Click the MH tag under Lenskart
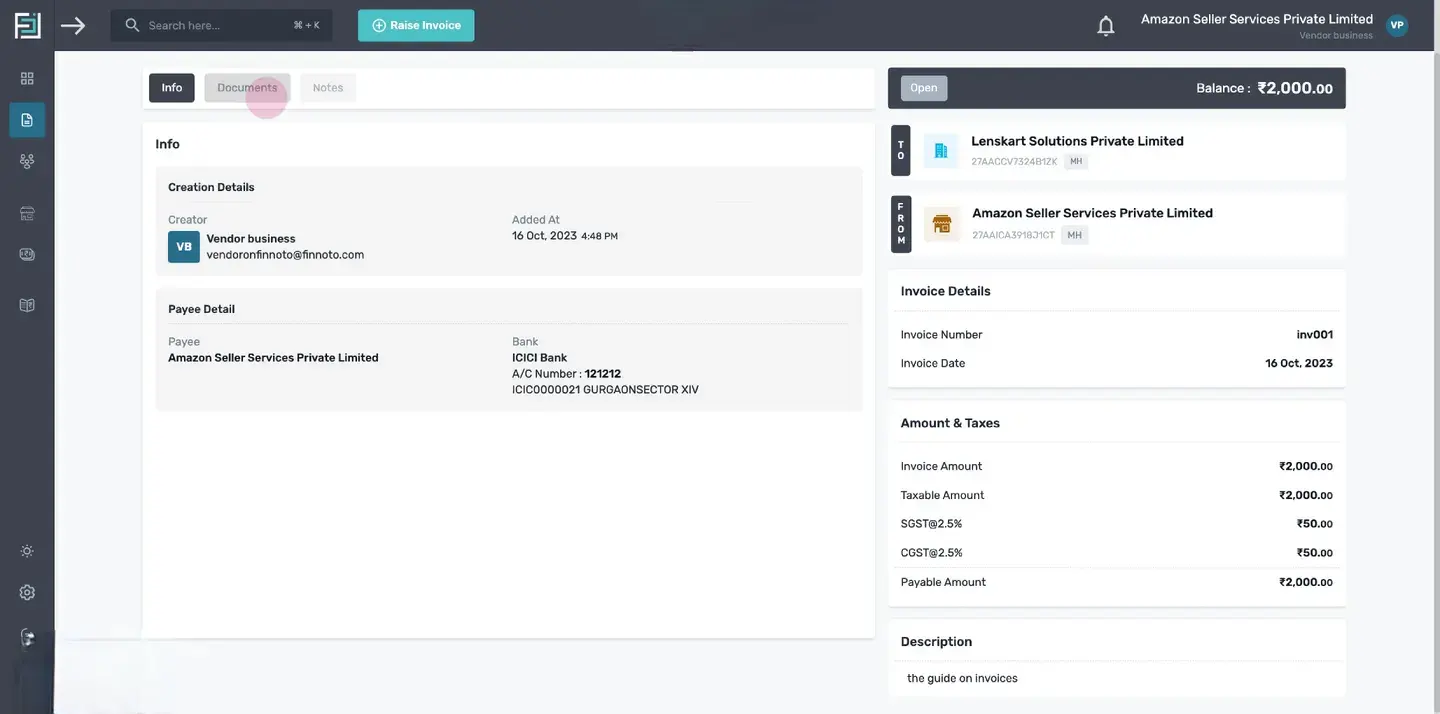 (x=1076, y=161)
